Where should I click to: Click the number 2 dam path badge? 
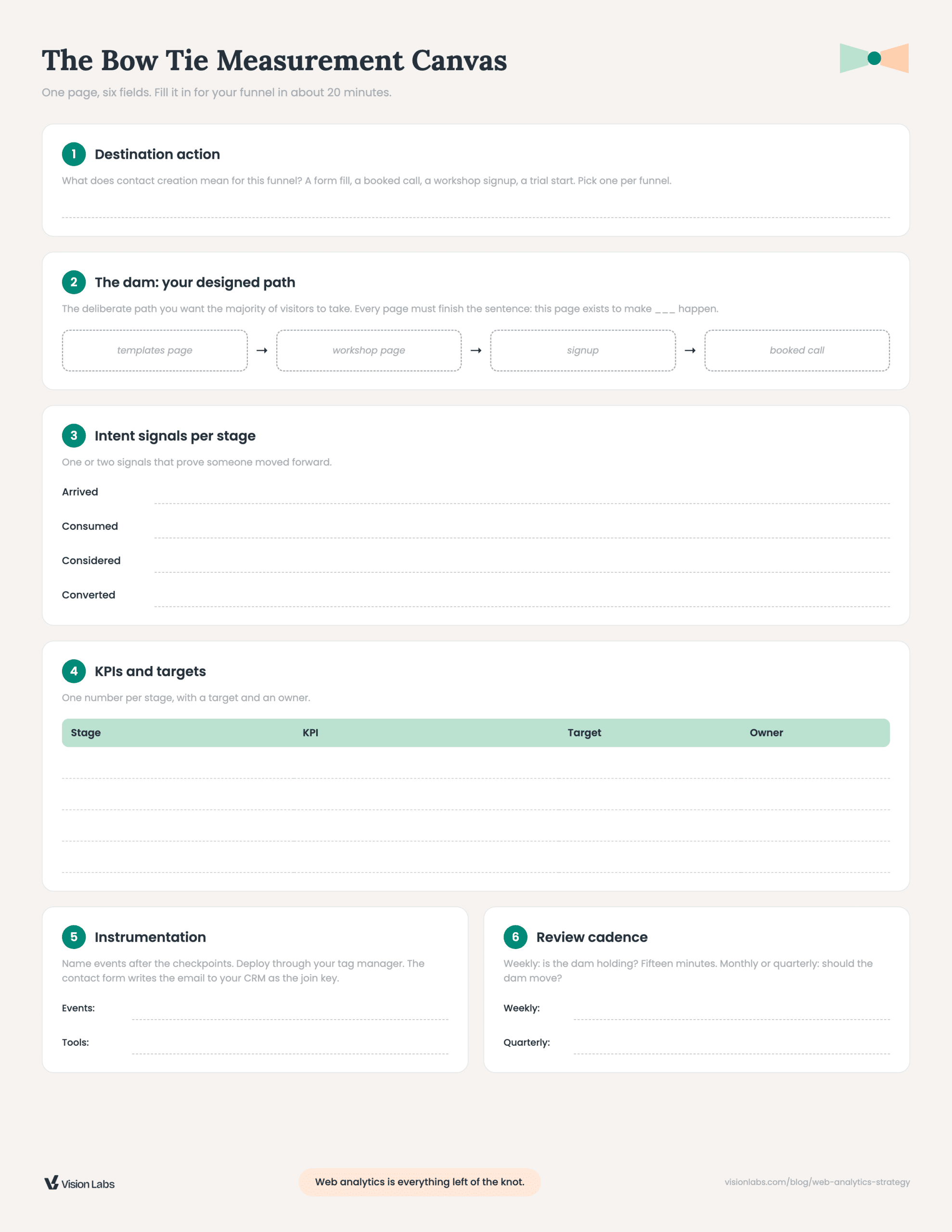(74, 282)
